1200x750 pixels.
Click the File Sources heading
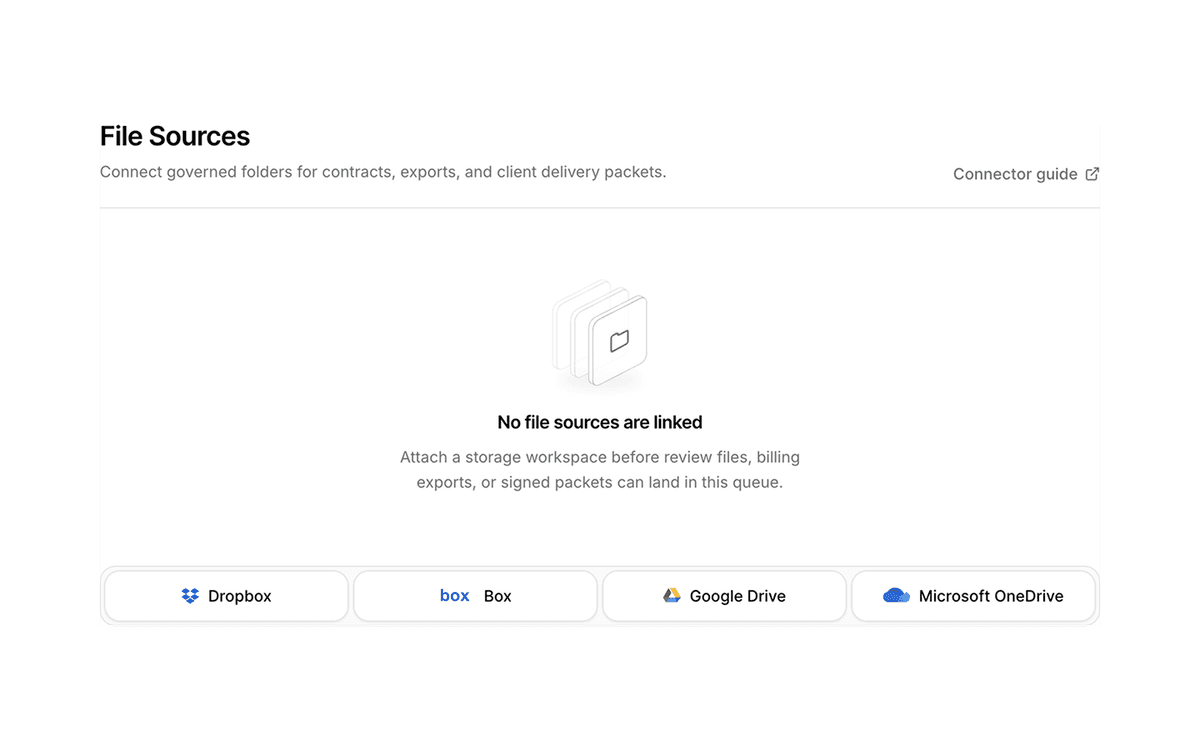click(x=175, y=136)
